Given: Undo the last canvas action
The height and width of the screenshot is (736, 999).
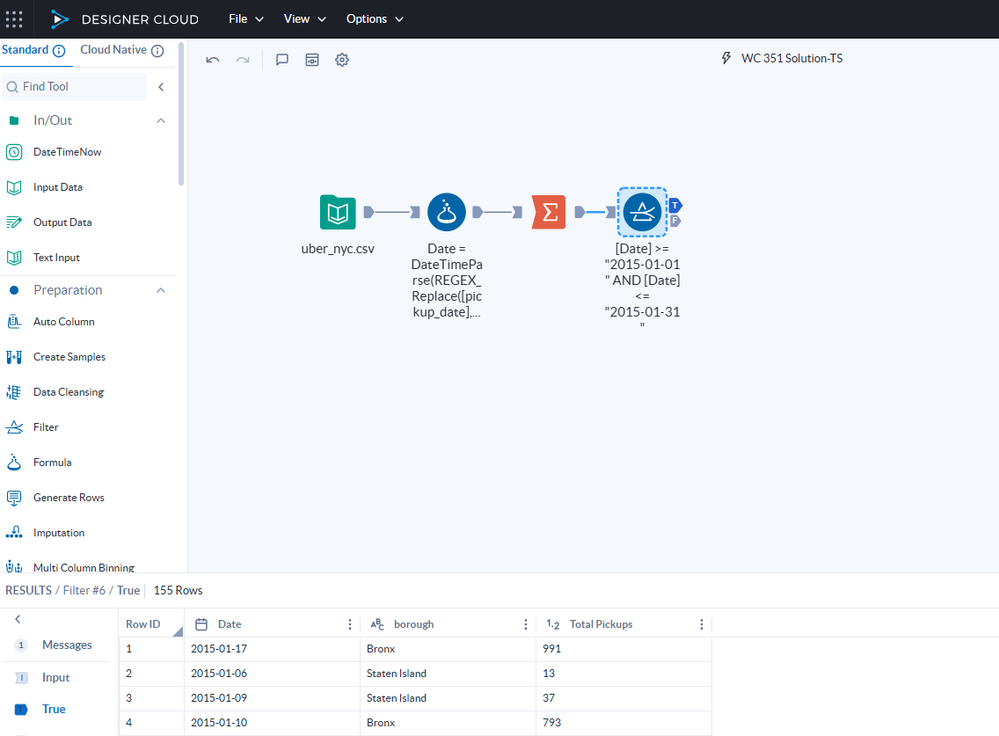Looking at the screenshot, I should click(x=213, y=60).
